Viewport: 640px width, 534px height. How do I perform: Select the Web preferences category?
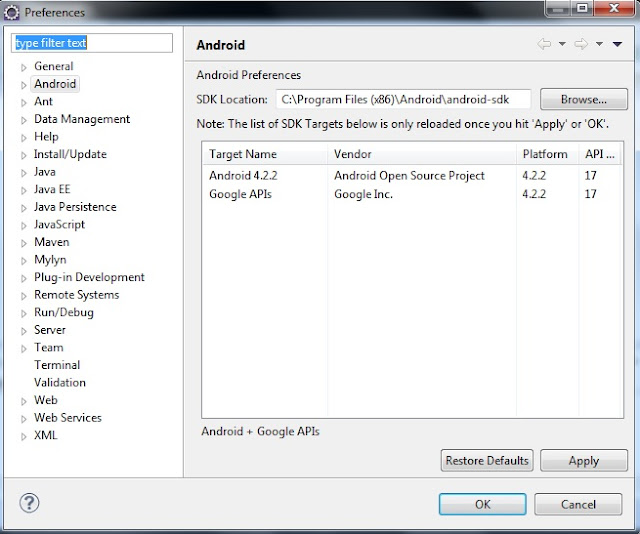point(46,400)
